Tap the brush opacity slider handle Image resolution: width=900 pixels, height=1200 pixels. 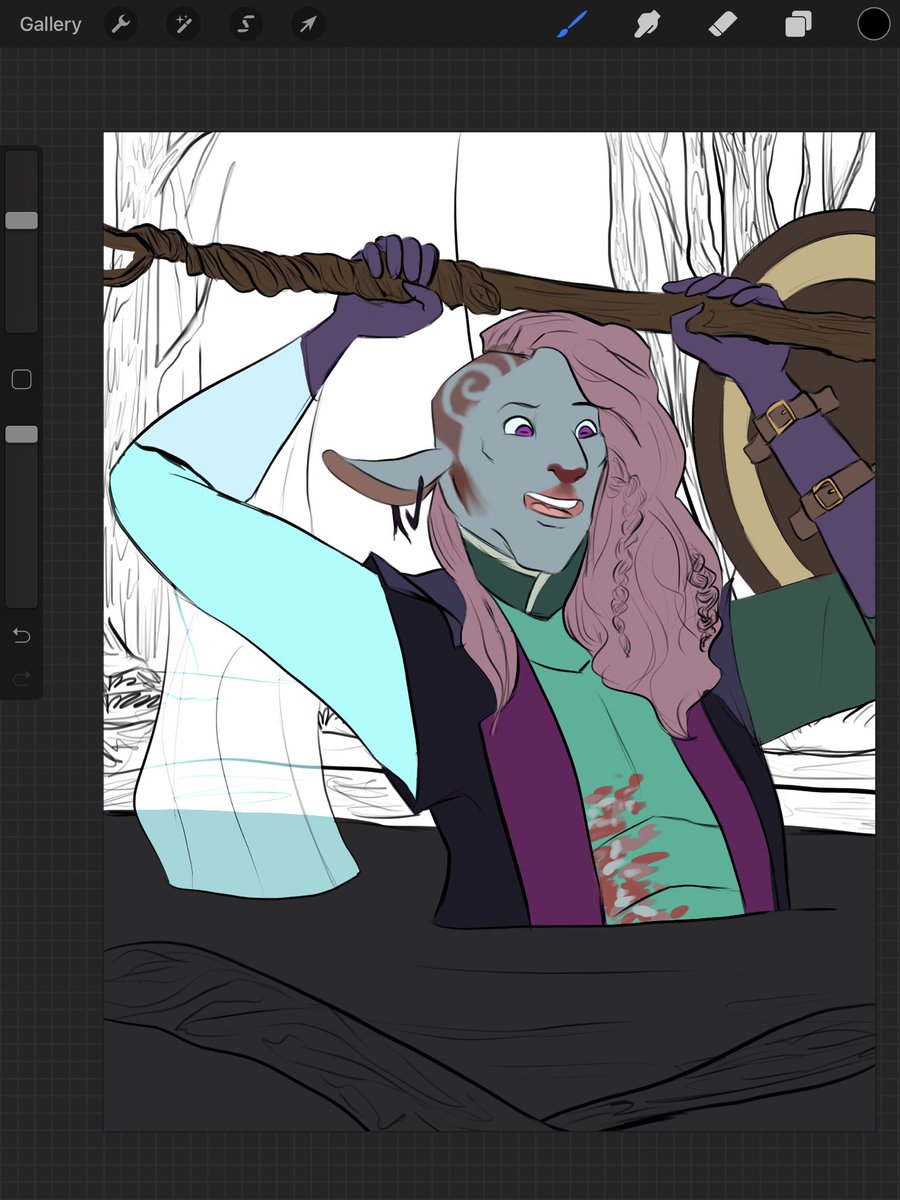(21, 434)
